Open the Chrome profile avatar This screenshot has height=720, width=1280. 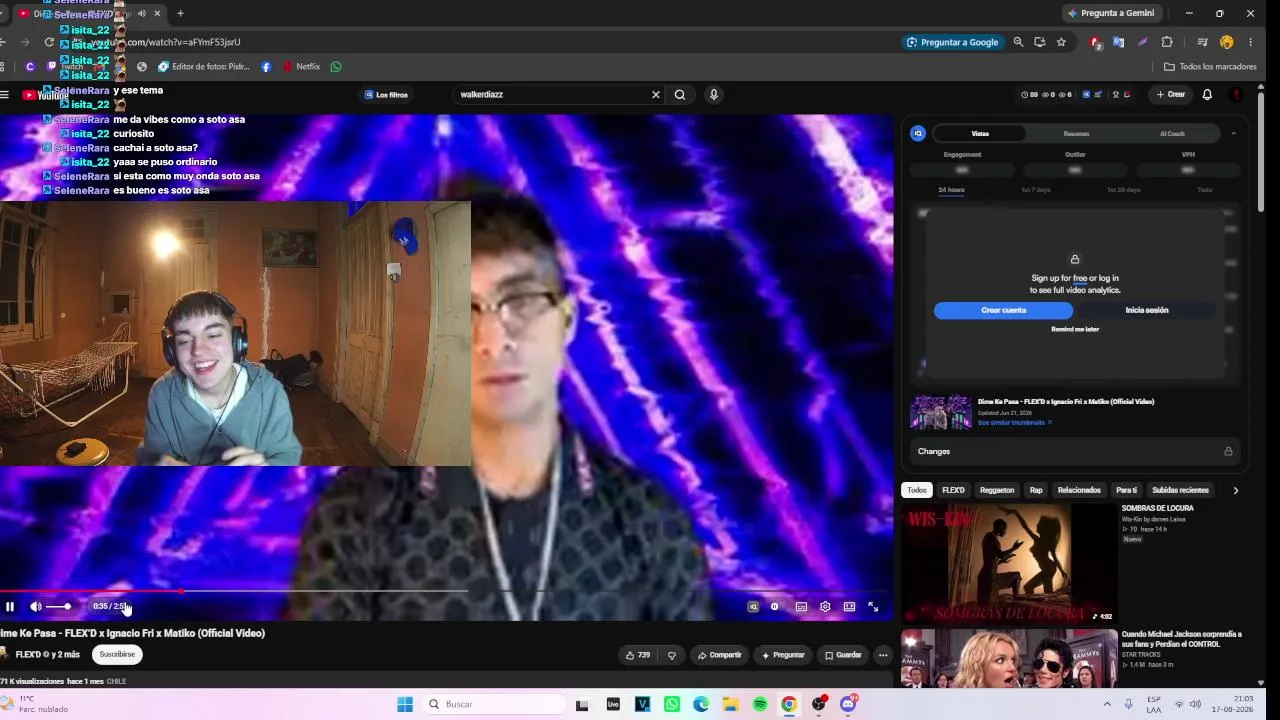click(1227, 42)
